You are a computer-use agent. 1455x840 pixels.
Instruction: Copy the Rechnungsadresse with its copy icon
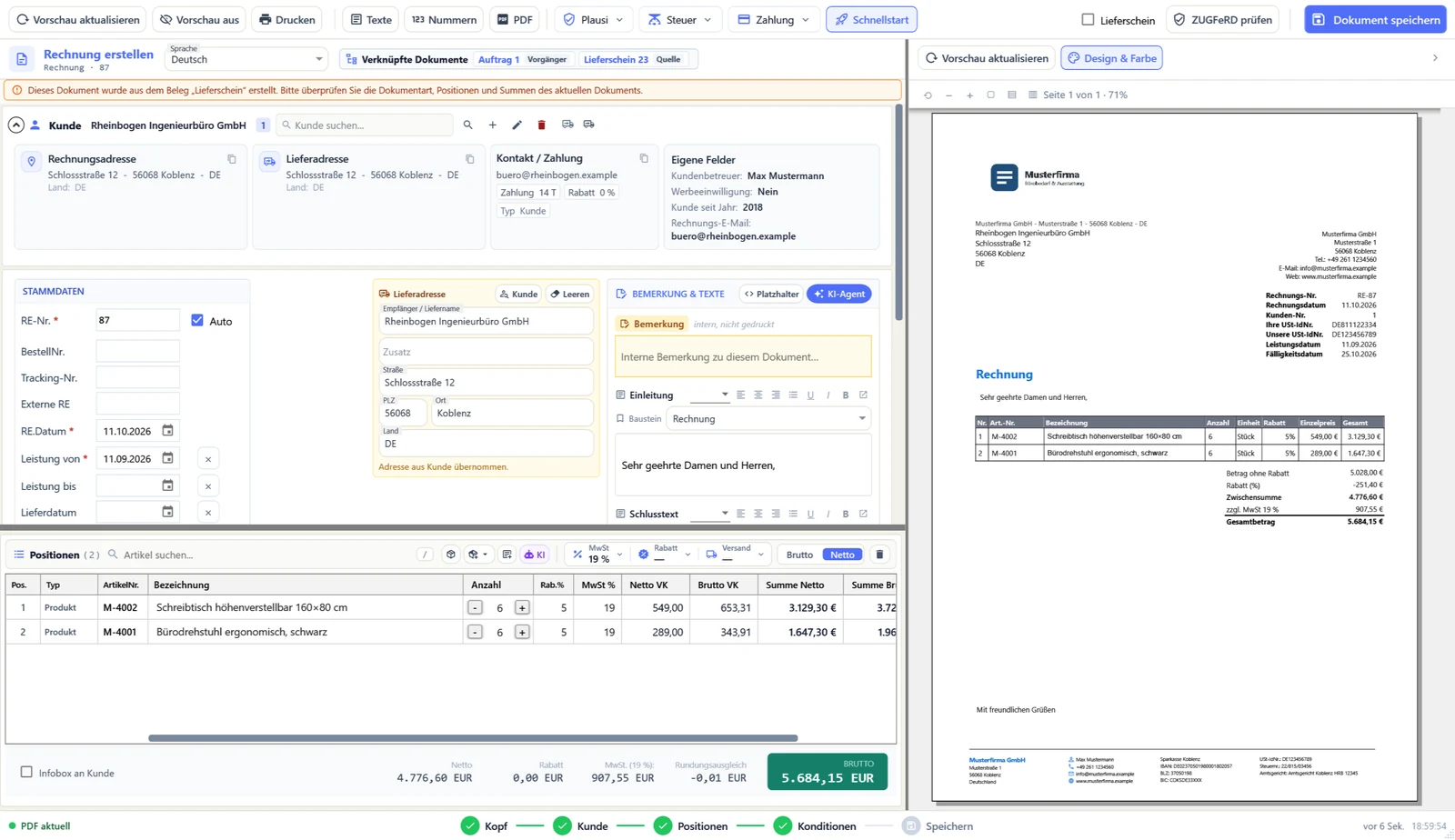point(232,159)
